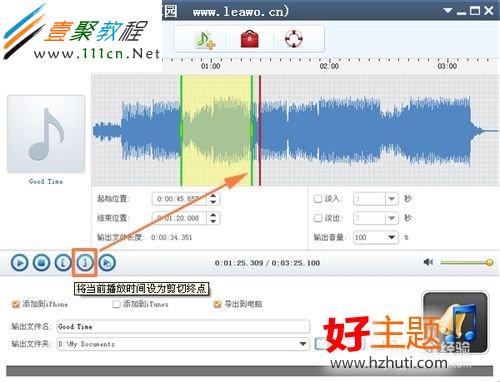The width and height of the screenshot is (500, 382).
Task: Minimize the ringtone maker window
Action: point(462,12)
